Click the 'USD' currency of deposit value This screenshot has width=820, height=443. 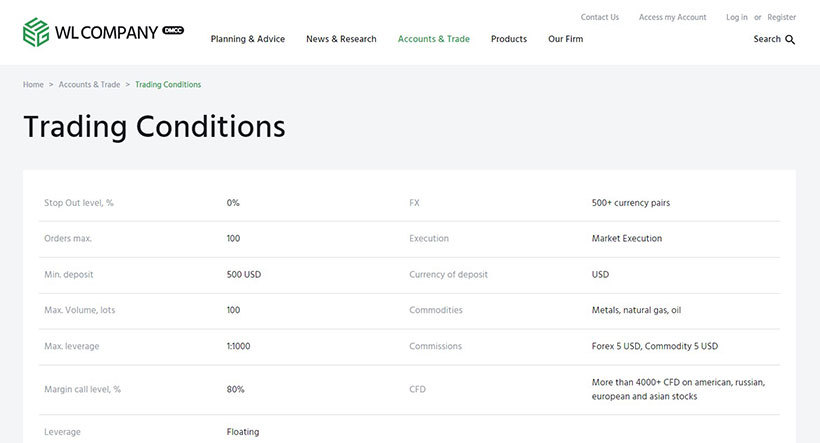click(600, 275)
